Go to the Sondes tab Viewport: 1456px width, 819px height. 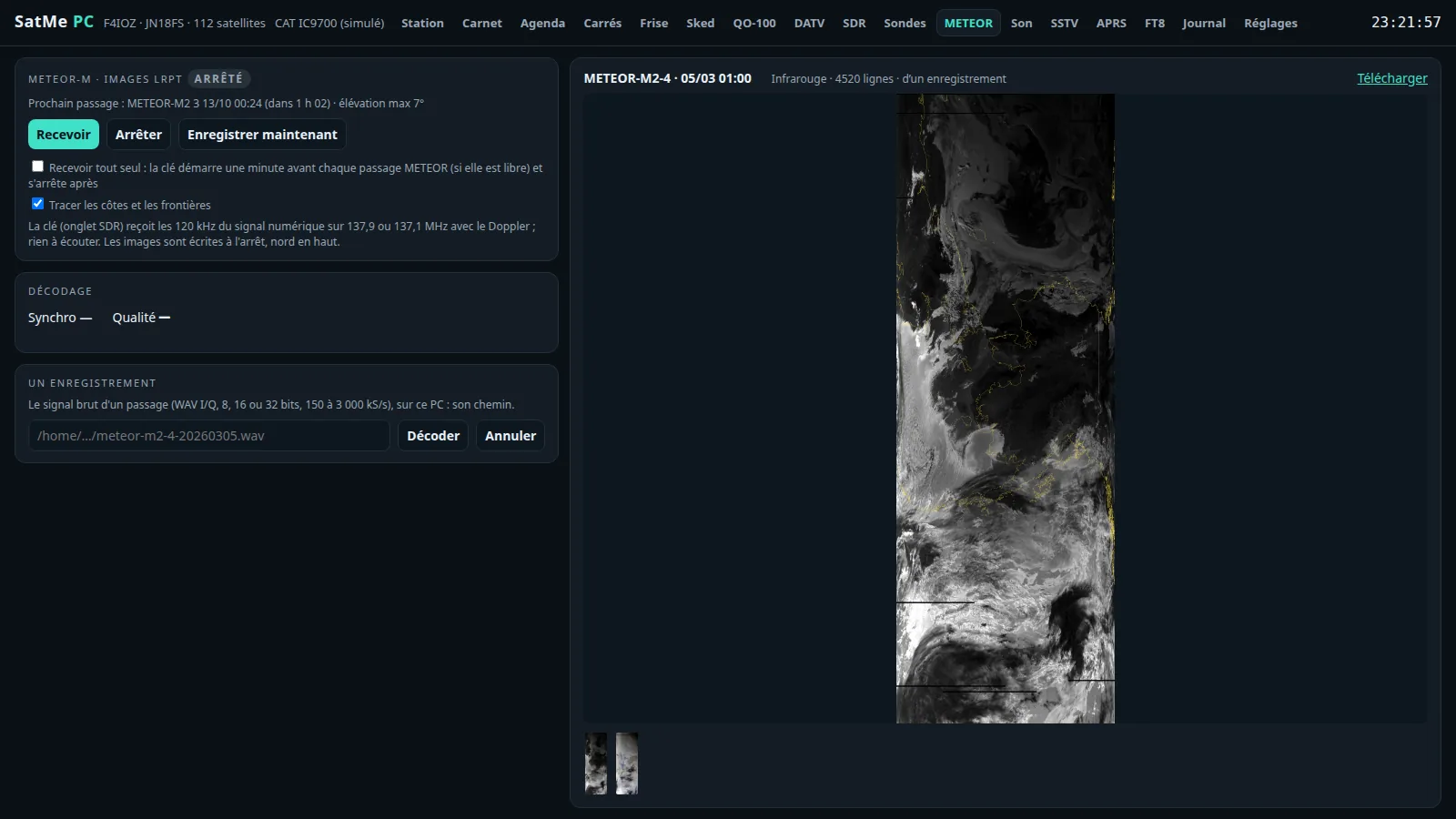click(905, 23)
